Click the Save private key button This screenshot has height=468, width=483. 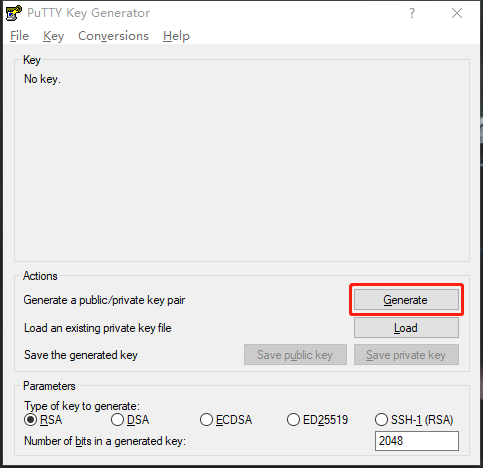click(406, 355)
